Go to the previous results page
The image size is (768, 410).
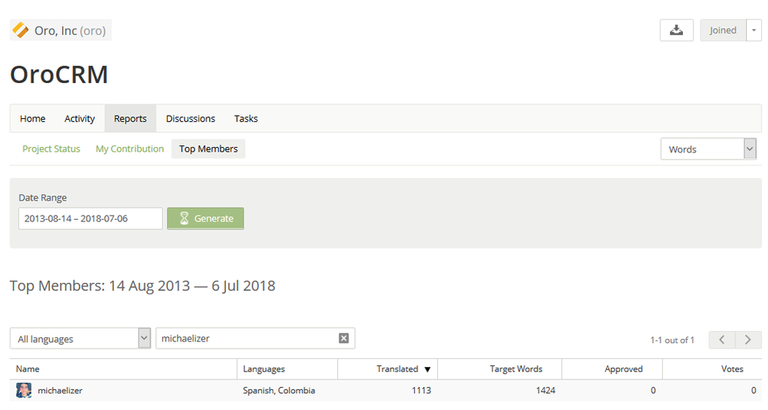click(x=722, y=340)
